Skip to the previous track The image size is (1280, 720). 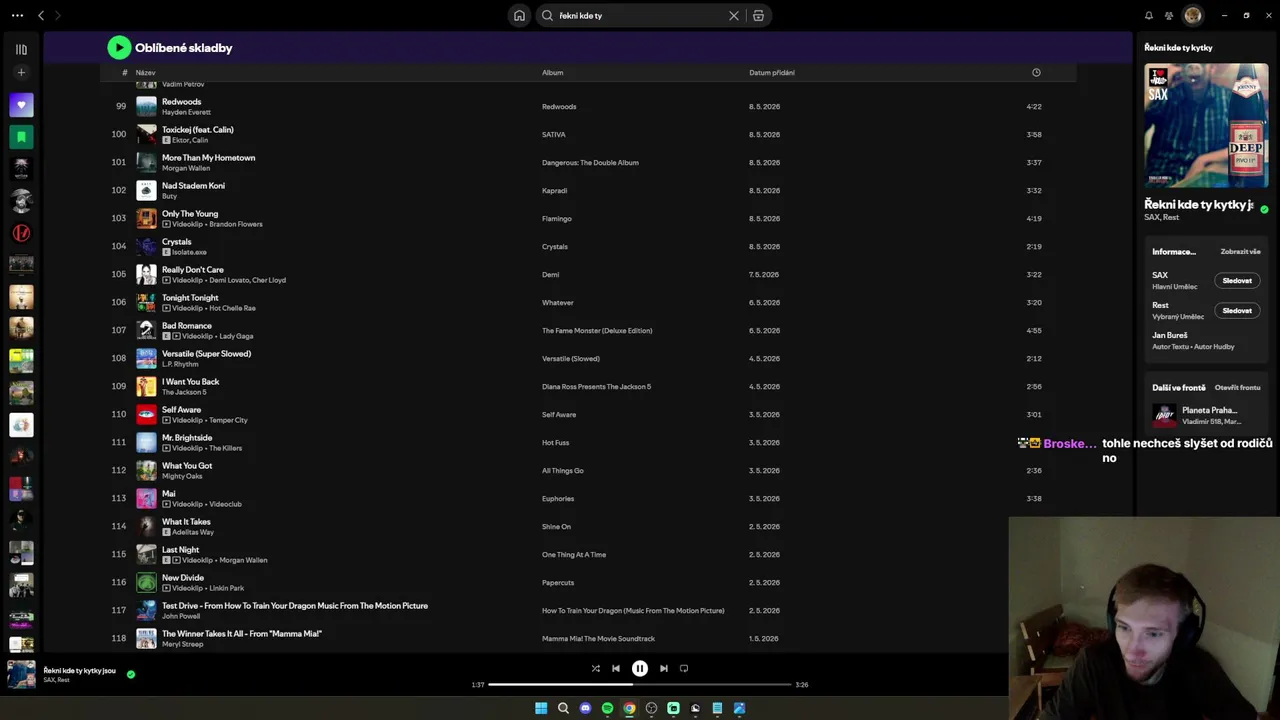[616, 669]
